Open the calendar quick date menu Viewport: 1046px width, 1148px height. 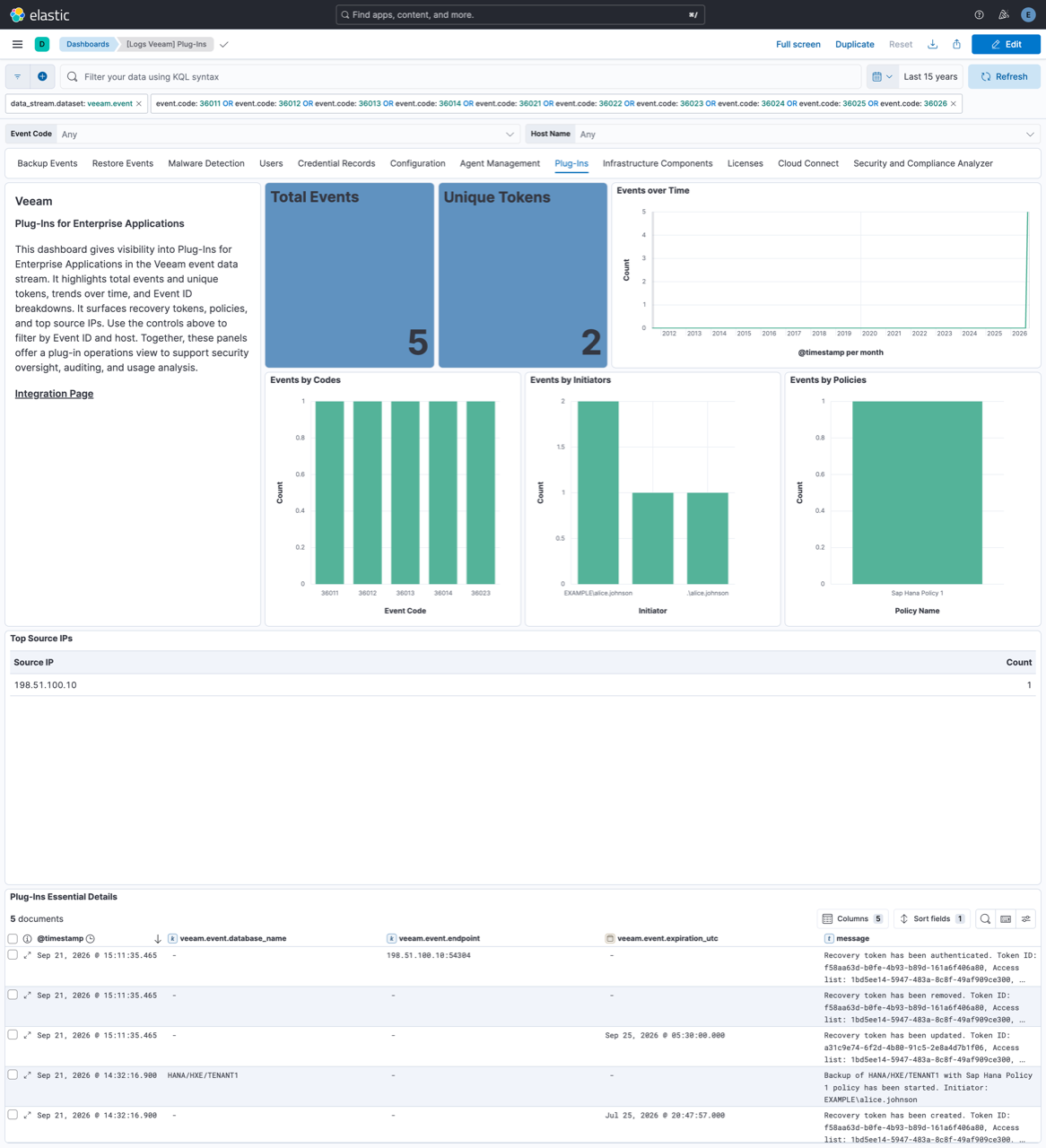[x=883, y=77]
